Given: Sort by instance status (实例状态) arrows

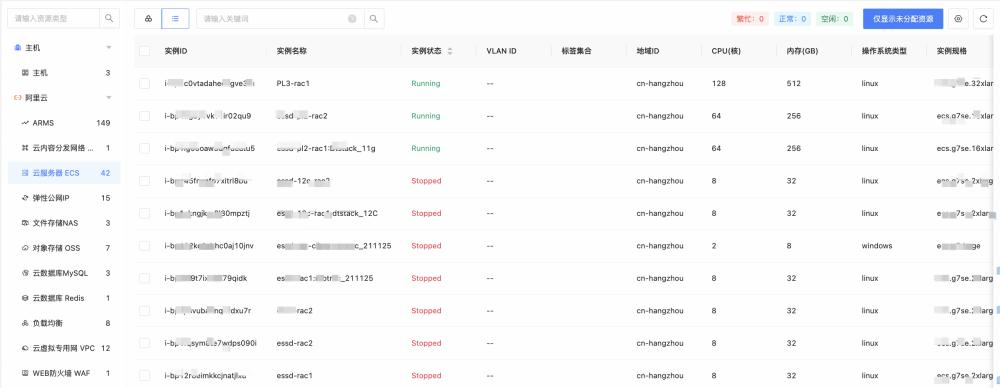Looking at the screenshot, I should [450, 51].
